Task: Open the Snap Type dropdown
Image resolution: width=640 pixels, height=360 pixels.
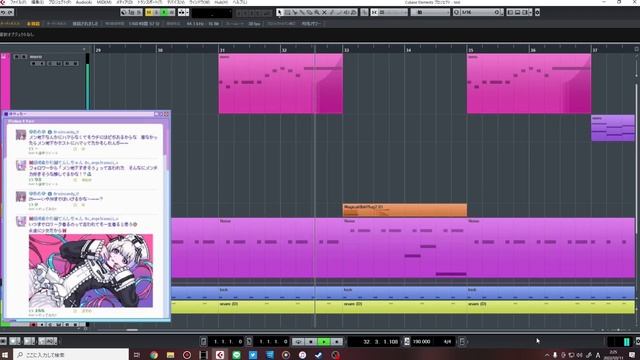Action: [x=393, y=13]
